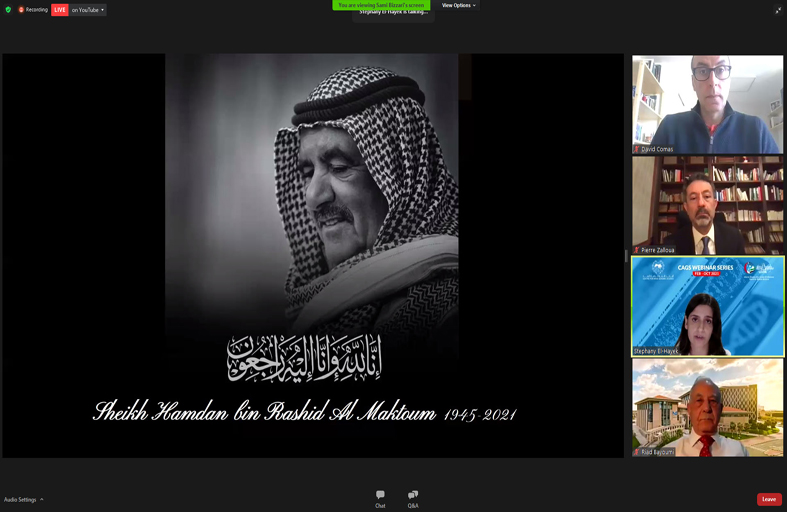This screenshot has width=787, height=512.
Task: Expand the on YouTube live dropdown
Action: (89, 9)
